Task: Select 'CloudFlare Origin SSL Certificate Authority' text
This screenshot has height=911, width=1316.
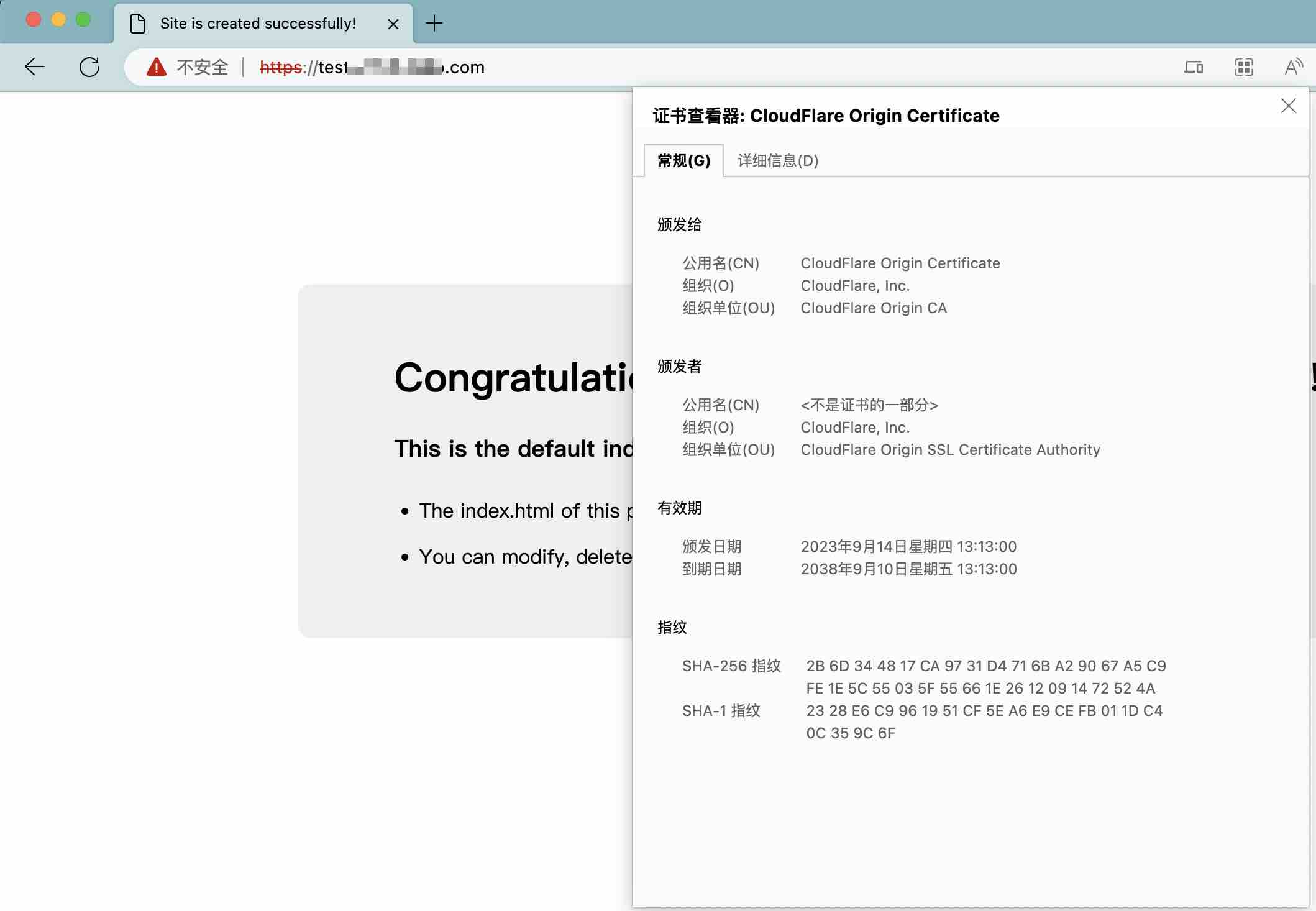Action: click(x=950, y=450)
